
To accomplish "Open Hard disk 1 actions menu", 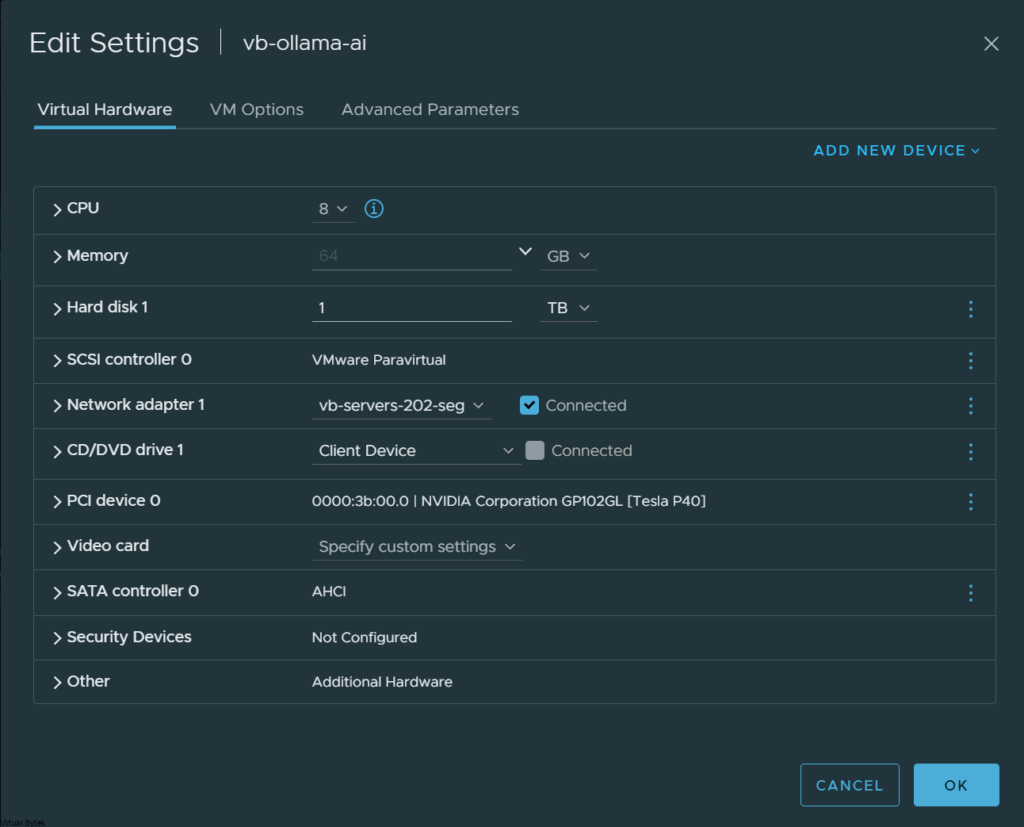I will coord(970,309).
